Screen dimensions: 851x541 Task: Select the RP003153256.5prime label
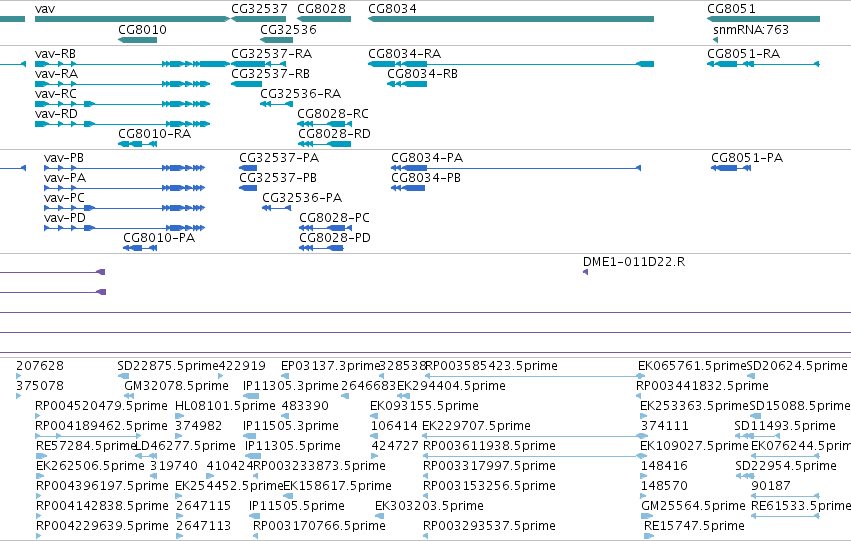pos(490,486)
